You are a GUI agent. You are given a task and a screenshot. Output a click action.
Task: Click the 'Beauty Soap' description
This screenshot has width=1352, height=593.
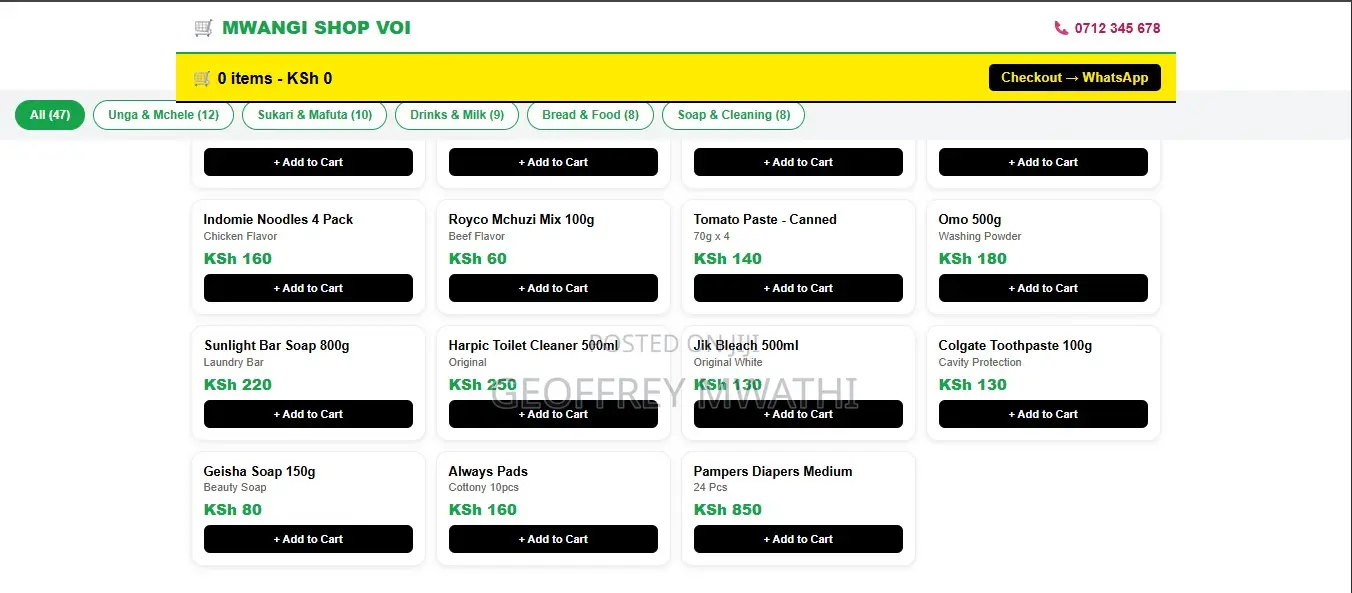tap(235, 488)
